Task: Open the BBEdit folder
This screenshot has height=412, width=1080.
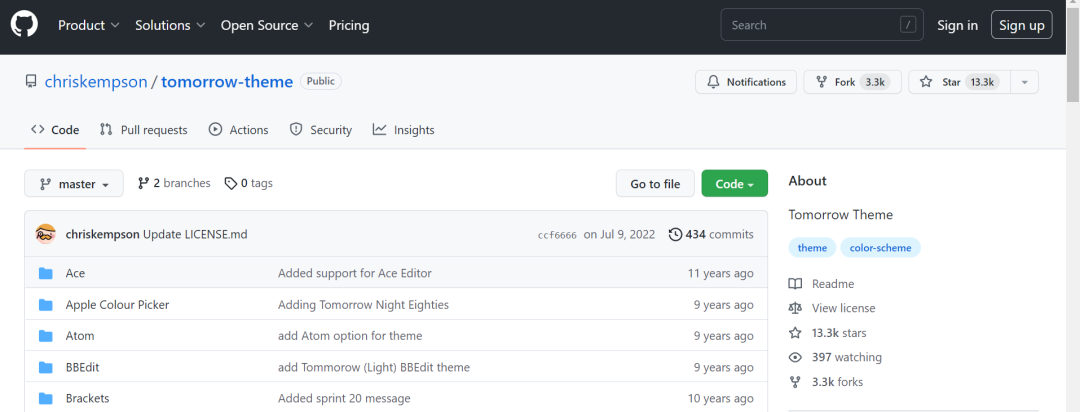Action: 83,367
